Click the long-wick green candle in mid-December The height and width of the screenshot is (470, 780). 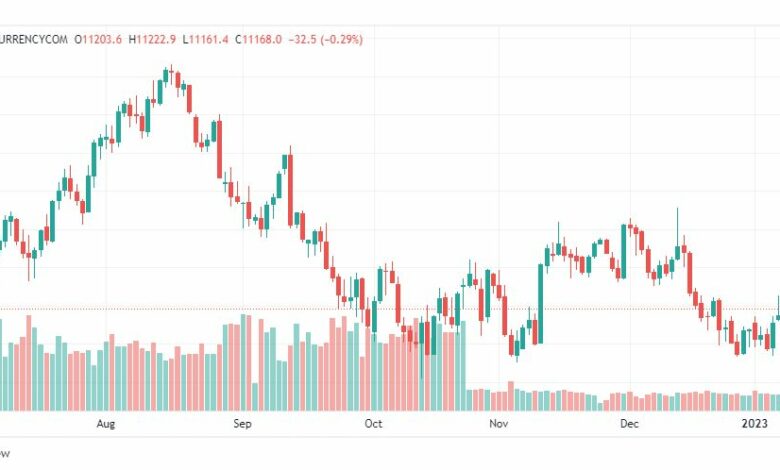point(677,239)
